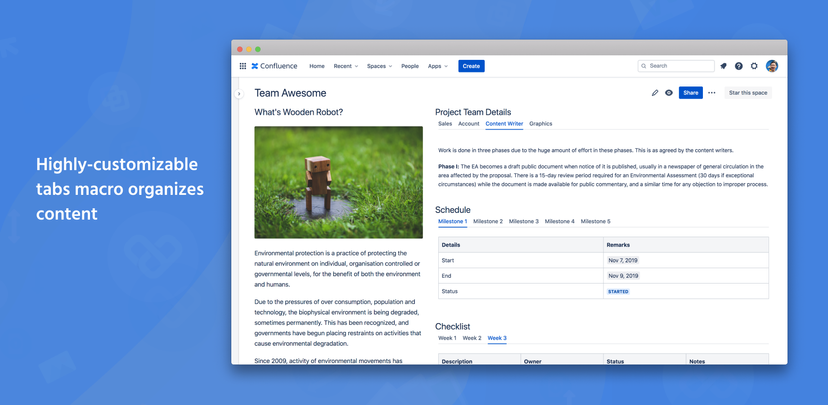Viewport: 828px width, 405px height.
Task: Click the Confluence logo
Action: pos(274,66)
